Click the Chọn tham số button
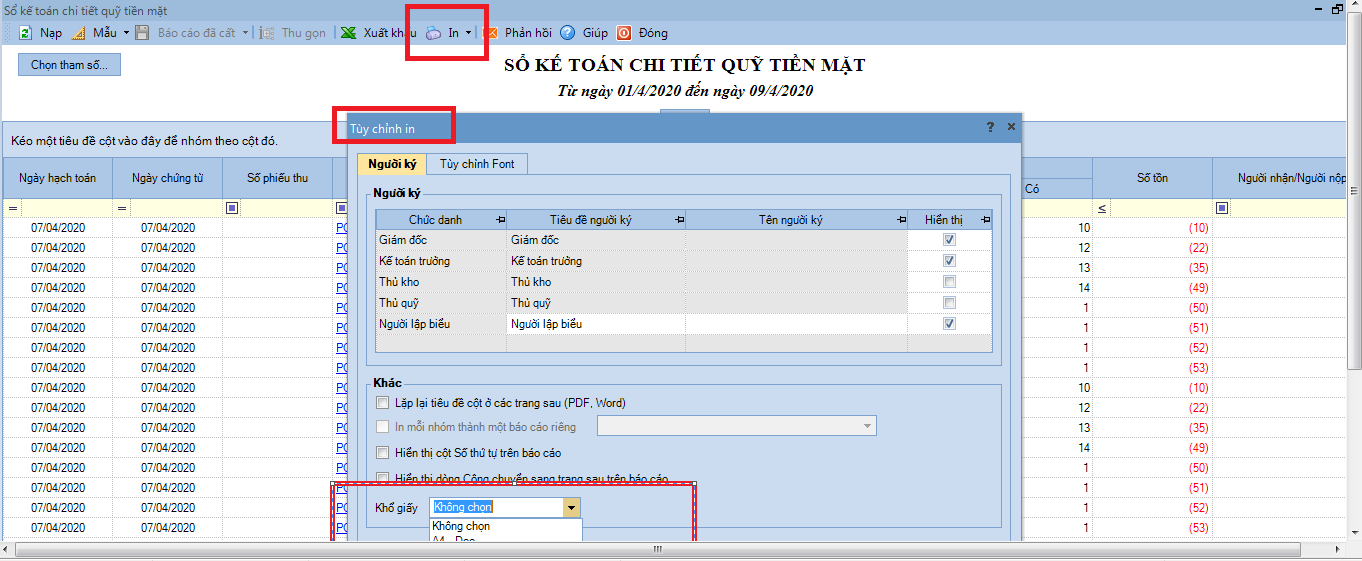 pyautogui.click(x=69, y=65)
